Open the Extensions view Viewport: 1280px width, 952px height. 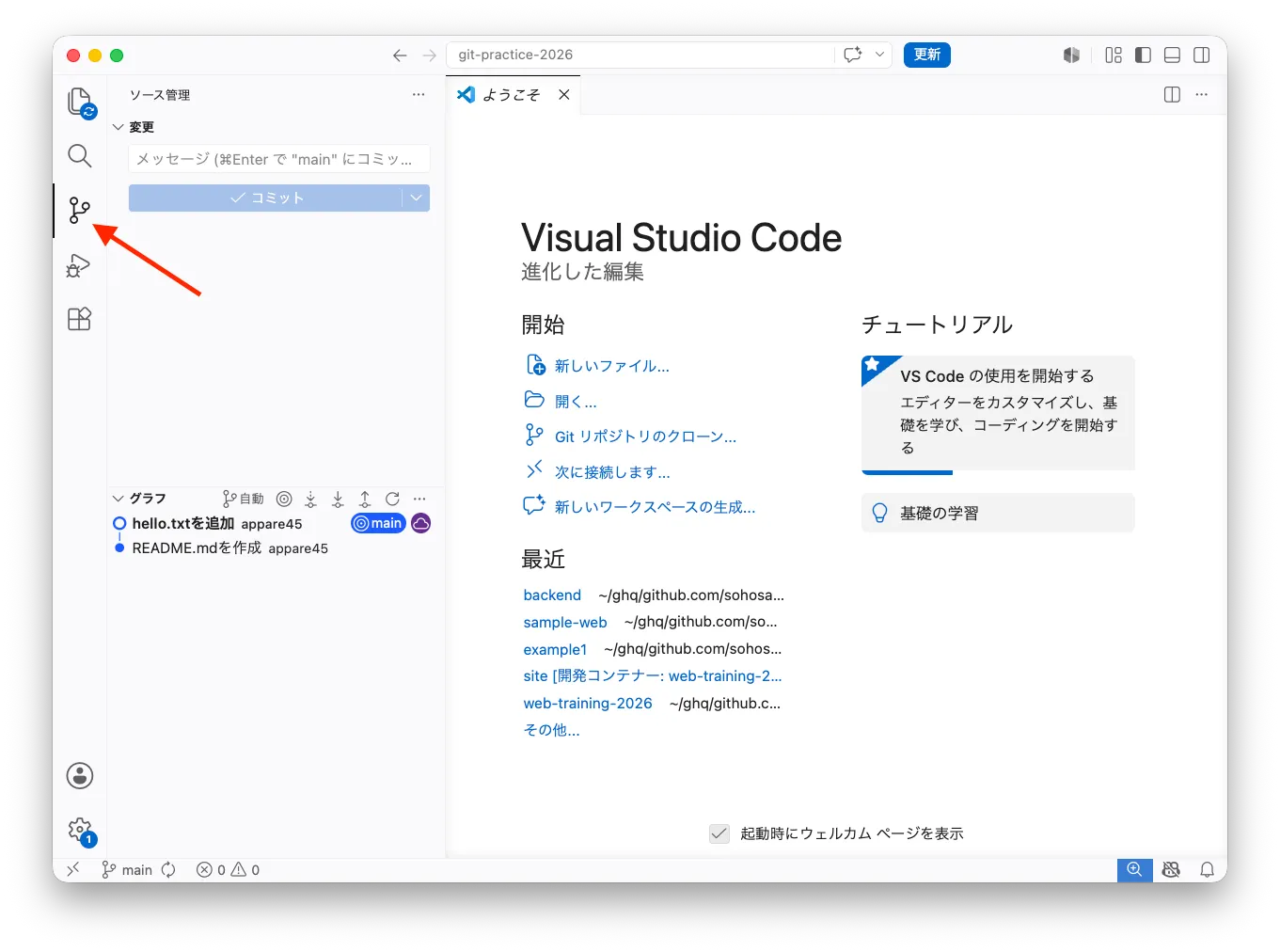pyautogui.click(x=80, y=319)
